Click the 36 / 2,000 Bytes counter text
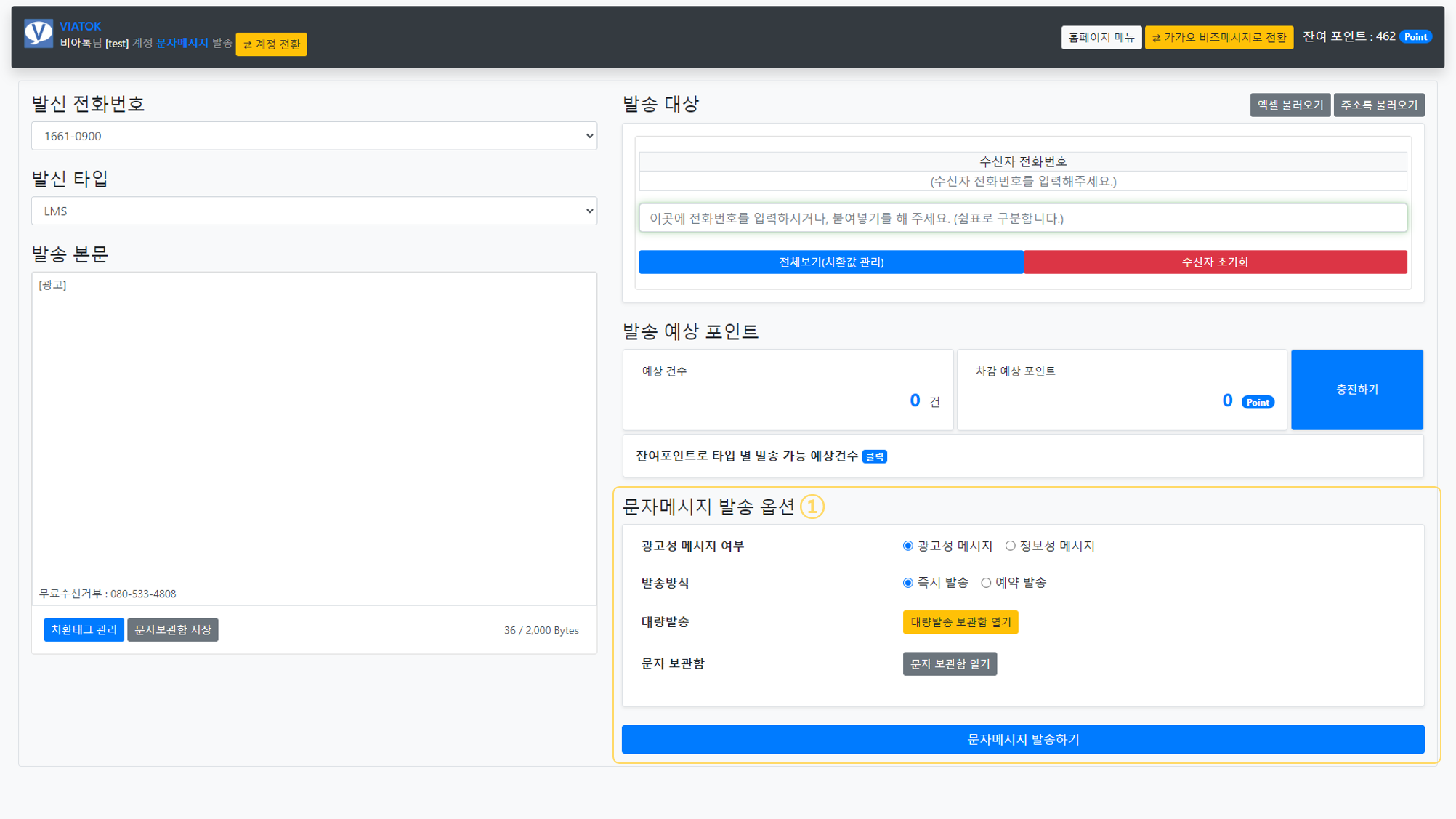This screenshot has width=1456, height=819. pyautogui.click(x=541, y=630)
